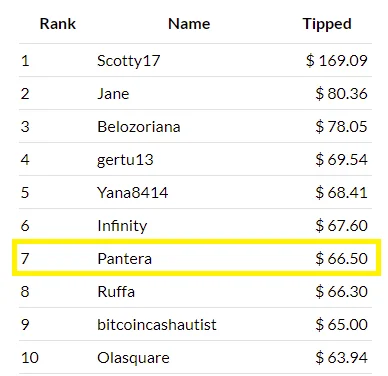Click the $ 63.94 tipped amount
This screenshot has height=376, width=388.
[341, 358]
